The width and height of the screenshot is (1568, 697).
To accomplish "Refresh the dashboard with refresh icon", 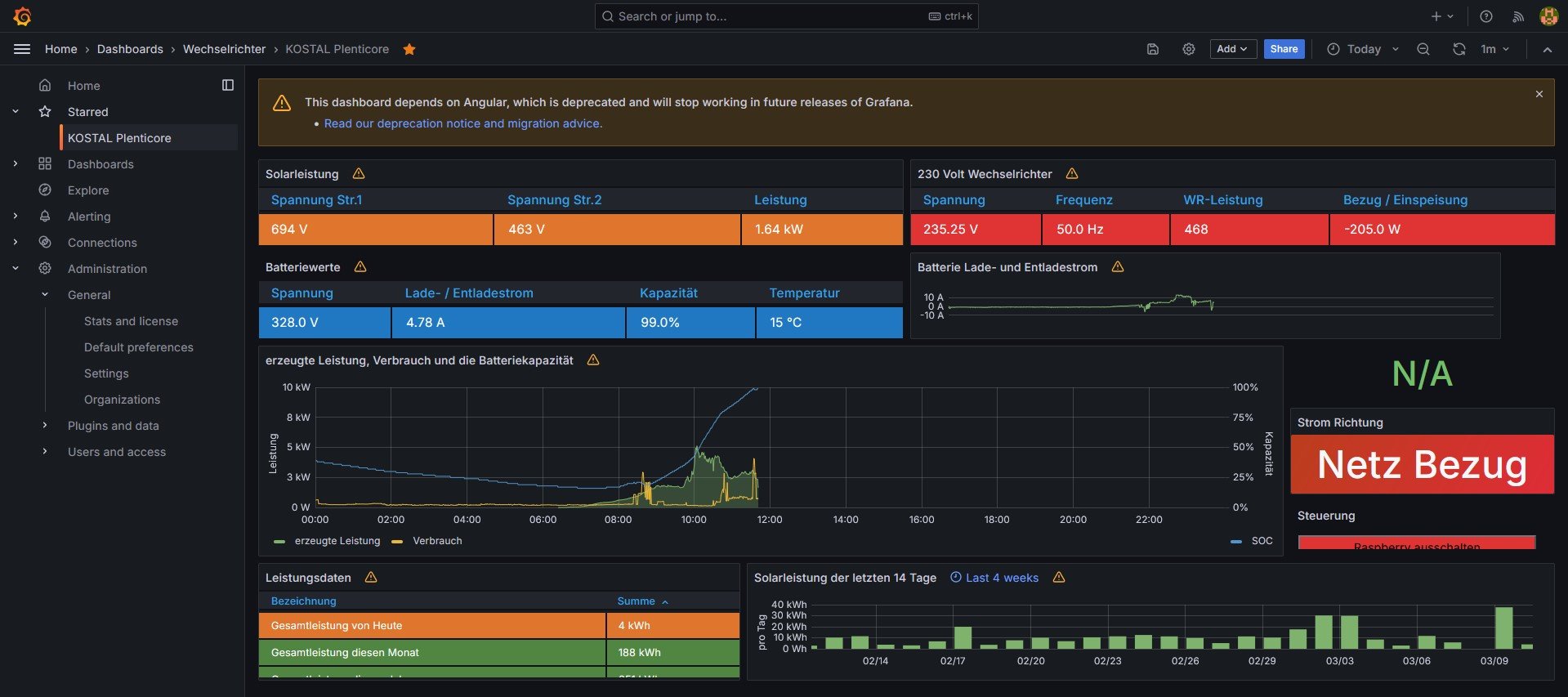I will pos(1459,49).
